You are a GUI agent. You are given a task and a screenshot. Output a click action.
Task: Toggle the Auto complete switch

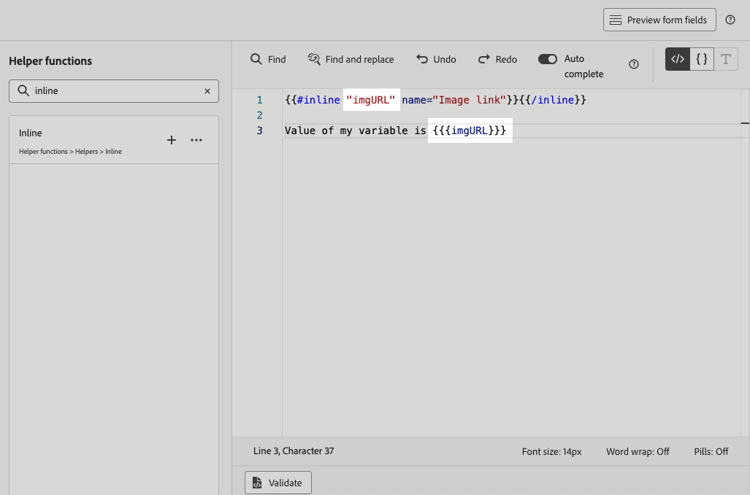click(x=547, y=59)
